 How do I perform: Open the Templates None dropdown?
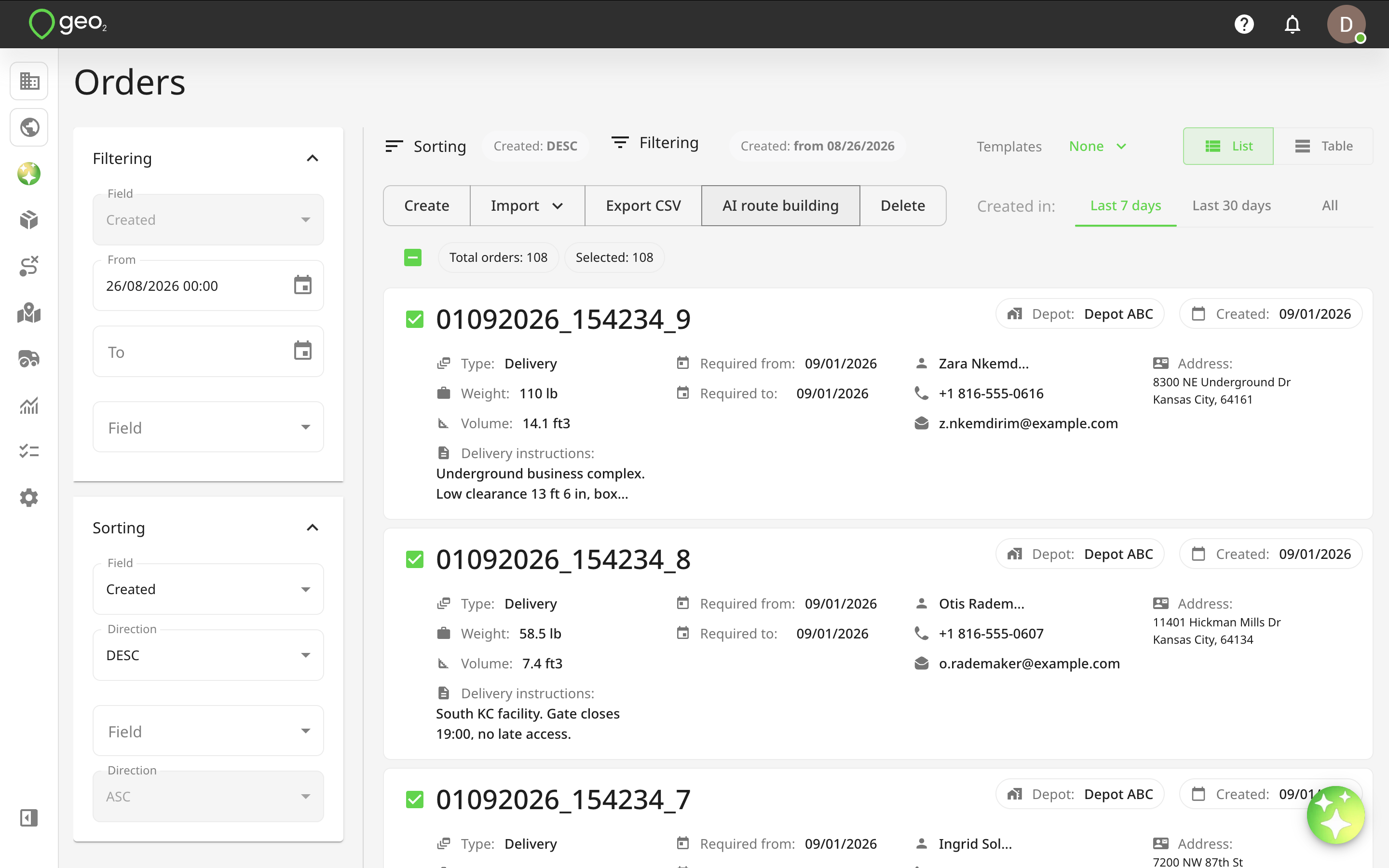[x=1097, y=147]
